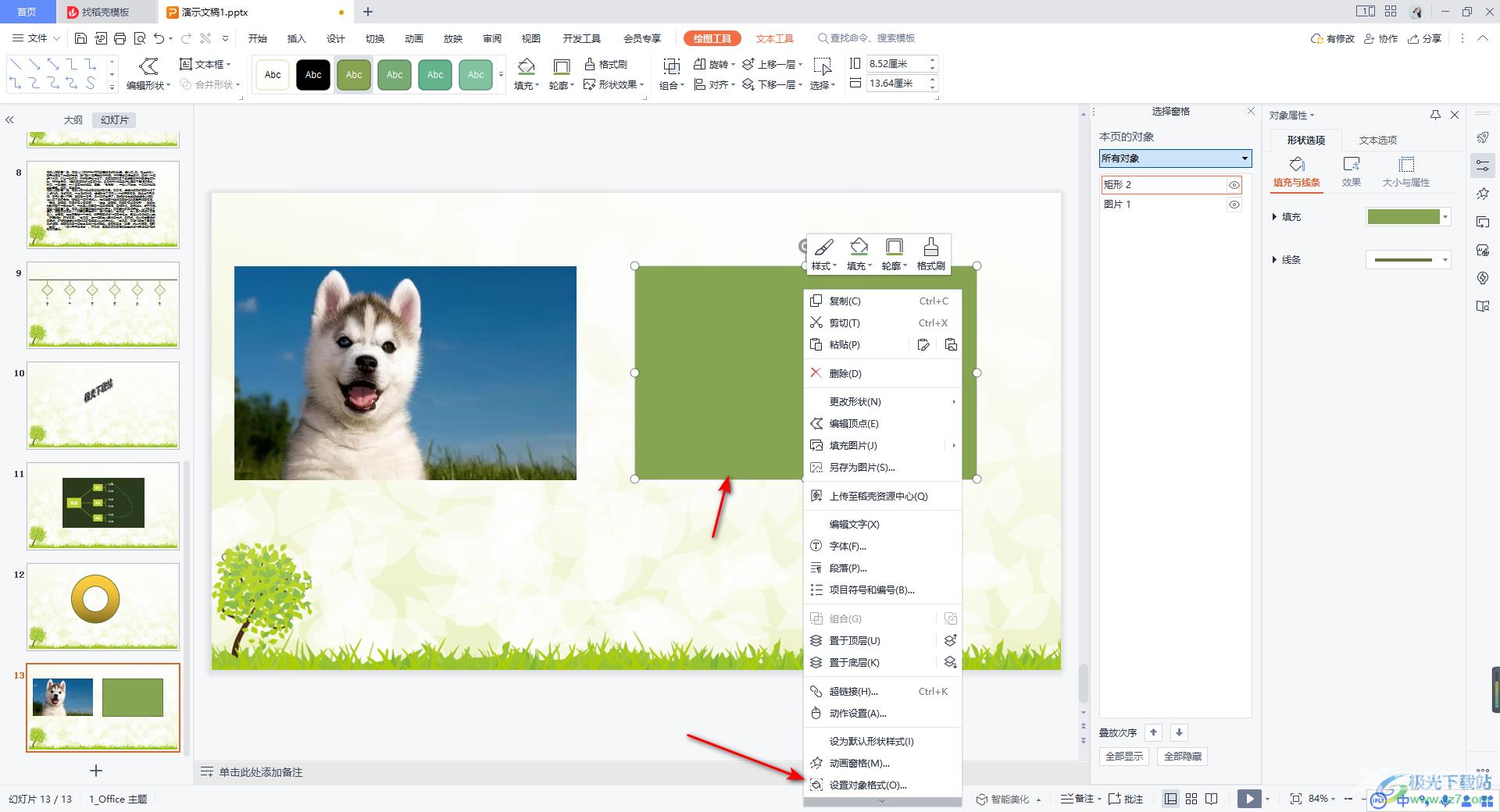Click Style brush in floating mini toolbar
This screenshot has width=1500, height=812.
[x=823, y=255]
